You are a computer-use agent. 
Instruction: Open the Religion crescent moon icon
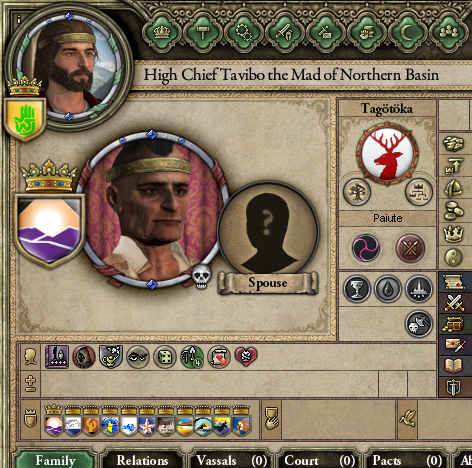[x=406, y=32]
